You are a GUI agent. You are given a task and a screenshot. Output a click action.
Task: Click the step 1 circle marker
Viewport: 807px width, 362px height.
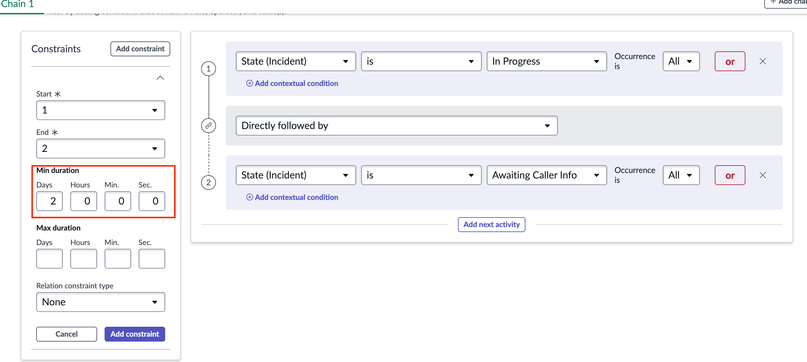coord(208,68)
